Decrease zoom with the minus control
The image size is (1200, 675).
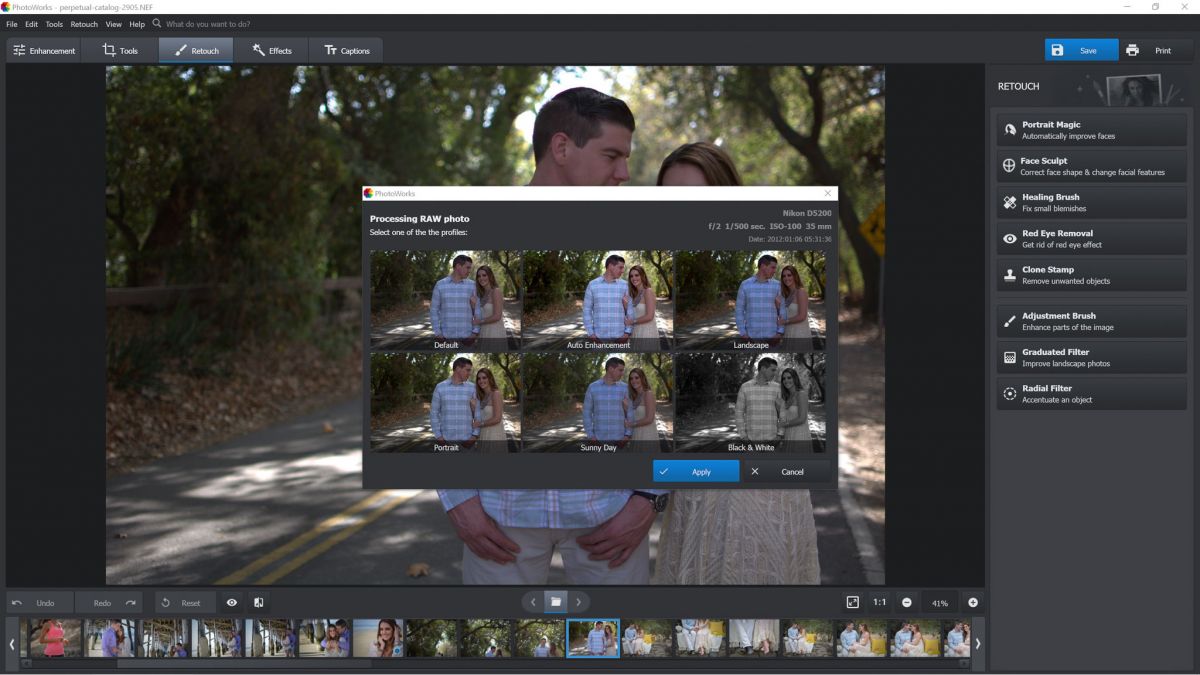pyautogui.click(x=908, y=602)
